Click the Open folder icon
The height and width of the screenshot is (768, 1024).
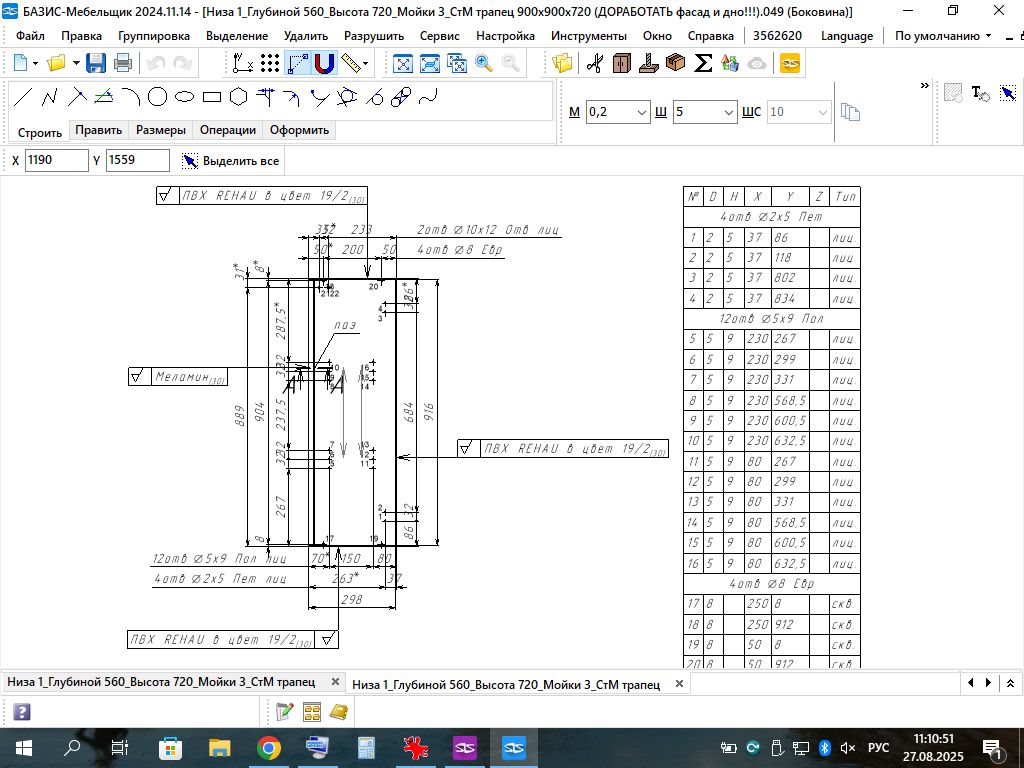click(x=56, y=63)
